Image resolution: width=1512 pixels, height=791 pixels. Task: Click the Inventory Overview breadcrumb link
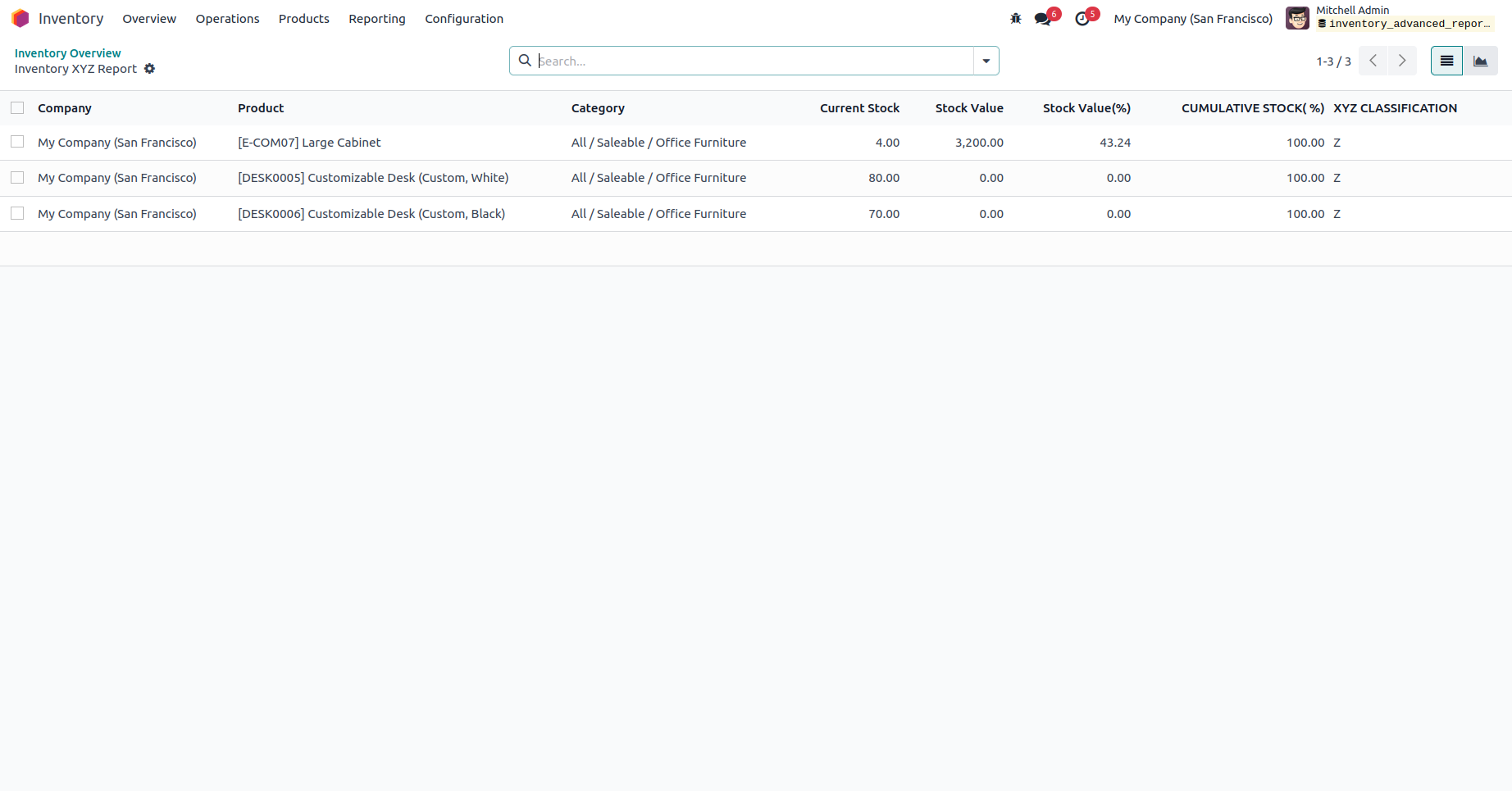click(x=67, y=53)
